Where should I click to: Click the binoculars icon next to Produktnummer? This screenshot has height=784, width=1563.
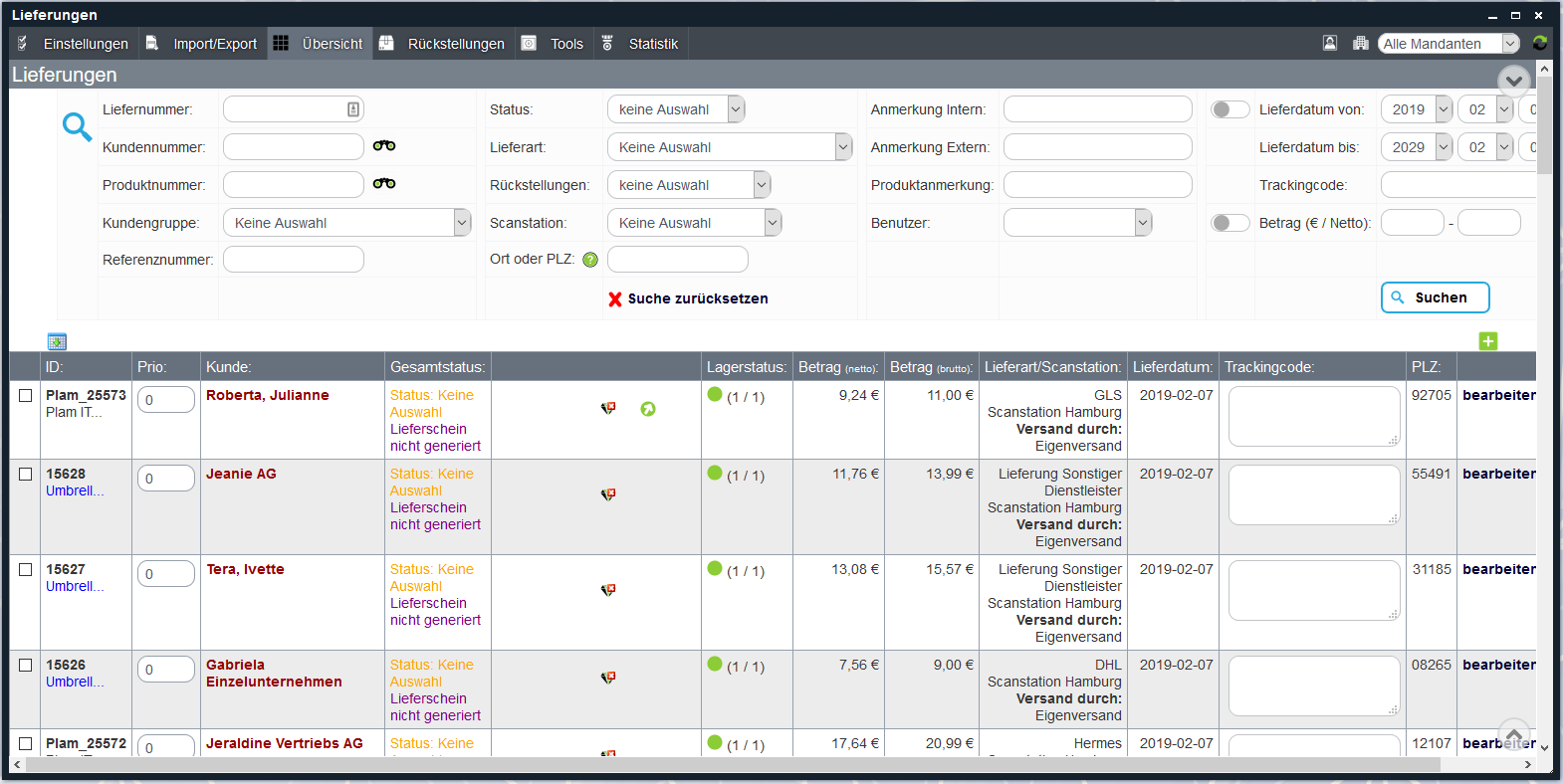384,184
